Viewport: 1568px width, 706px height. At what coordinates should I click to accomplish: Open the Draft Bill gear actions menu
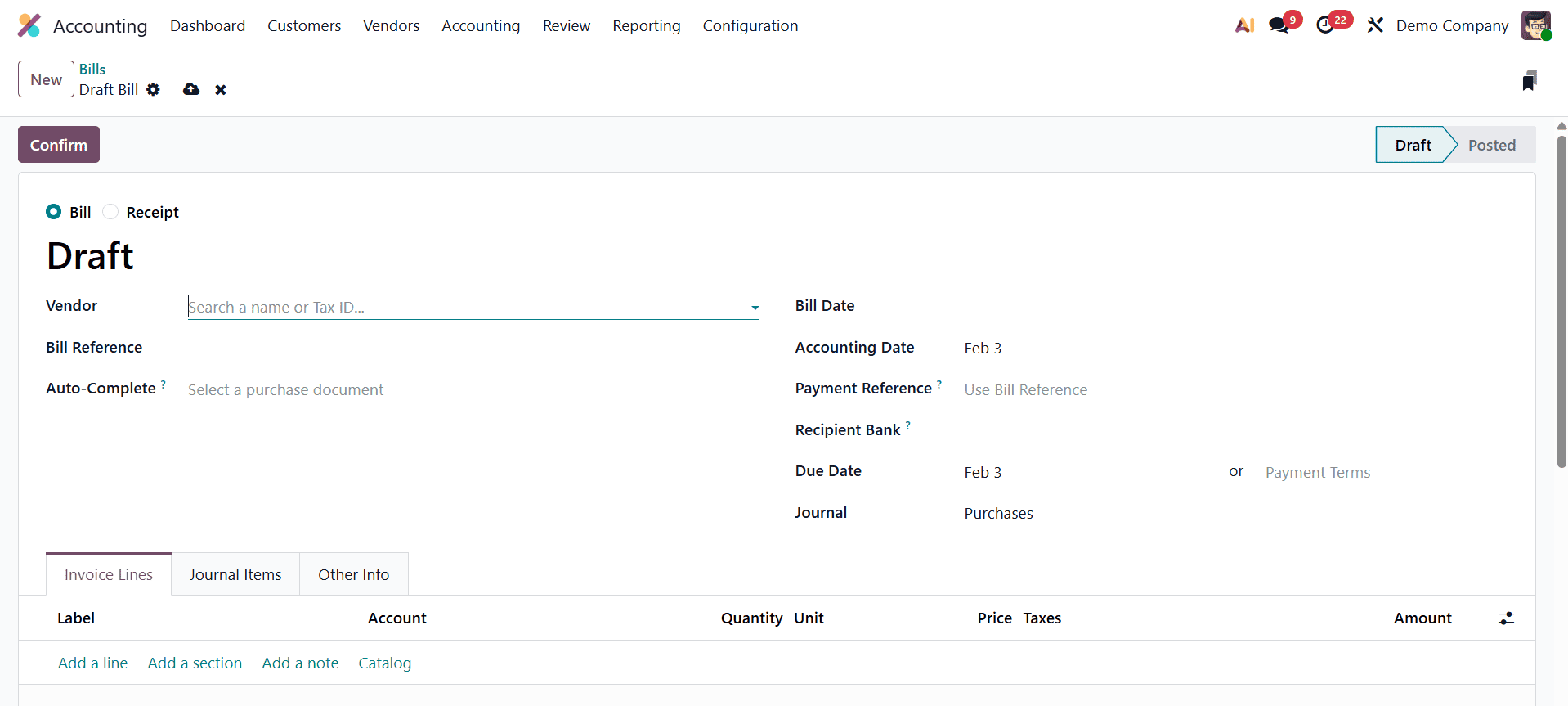(x=154, y=89)
